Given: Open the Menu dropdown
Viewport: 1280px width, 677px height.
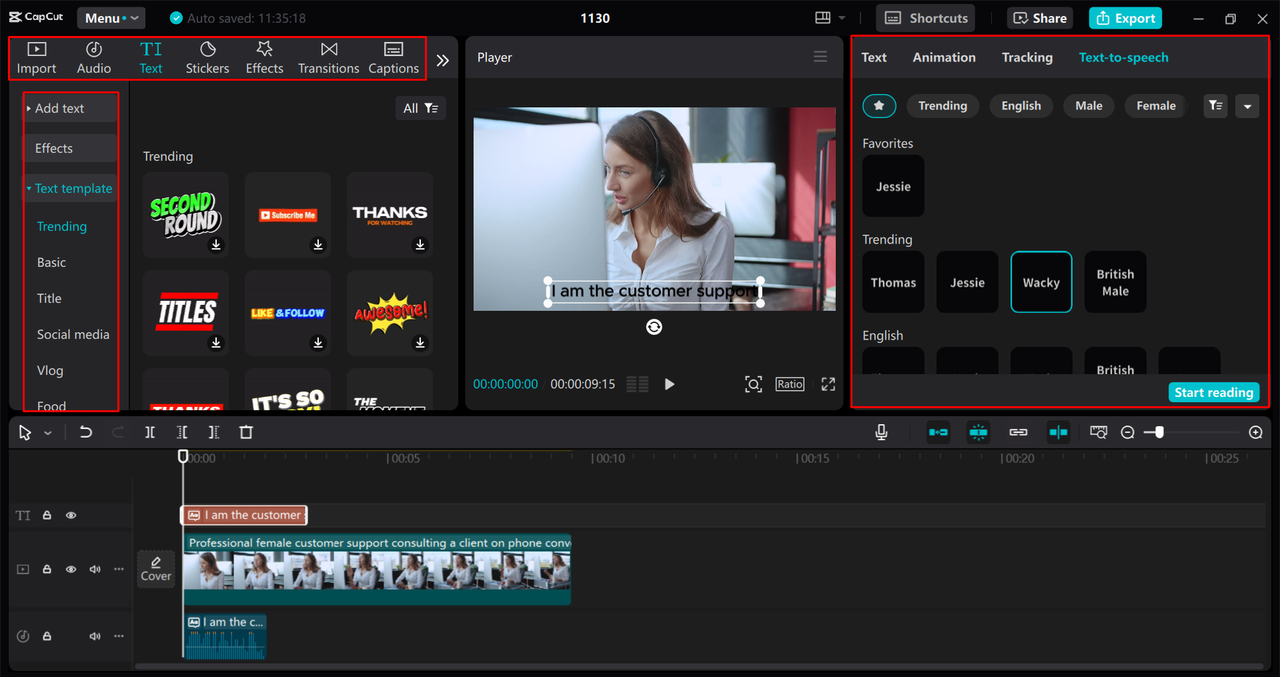Looking at the screenshot, I should click(x=110, y=18).
